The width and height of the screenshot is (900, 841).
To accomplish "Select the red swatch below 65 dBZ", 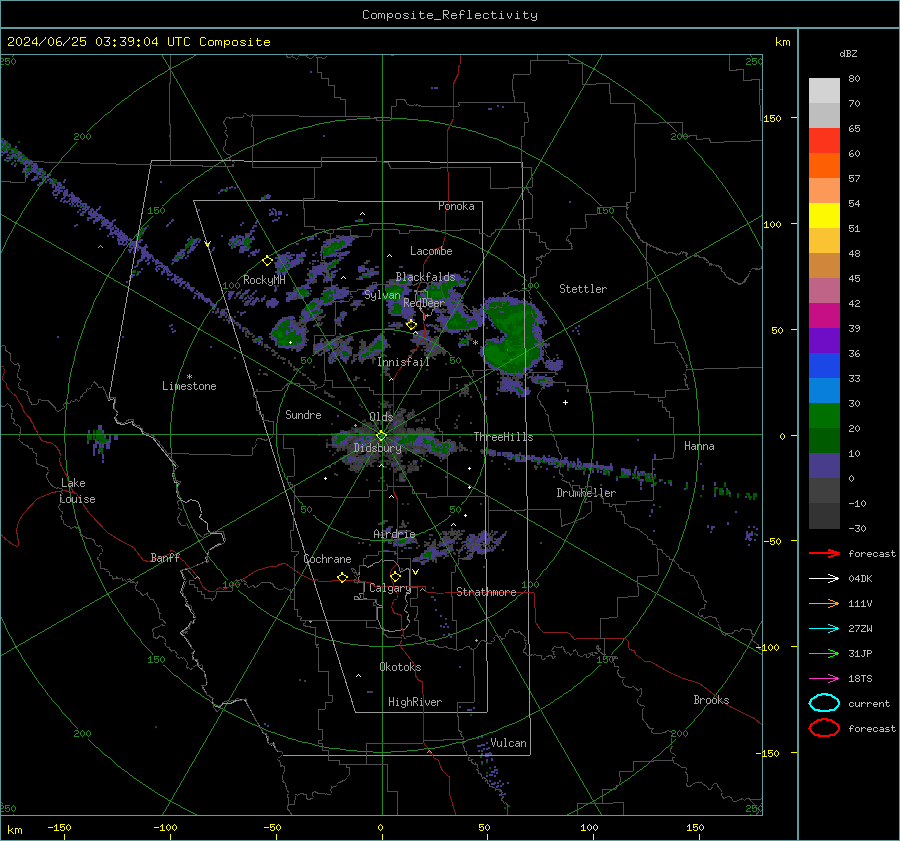I will (824, 140).
